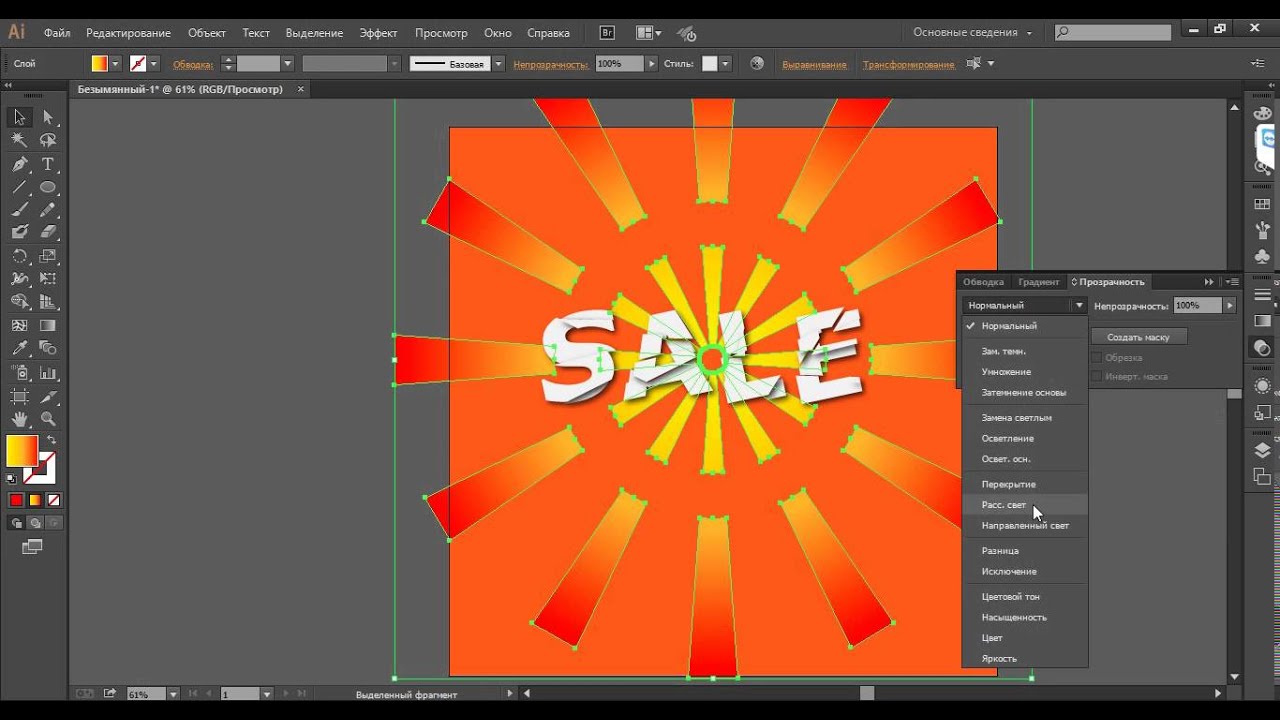
Task: Select the Hand tool
Action: (19, 419)
